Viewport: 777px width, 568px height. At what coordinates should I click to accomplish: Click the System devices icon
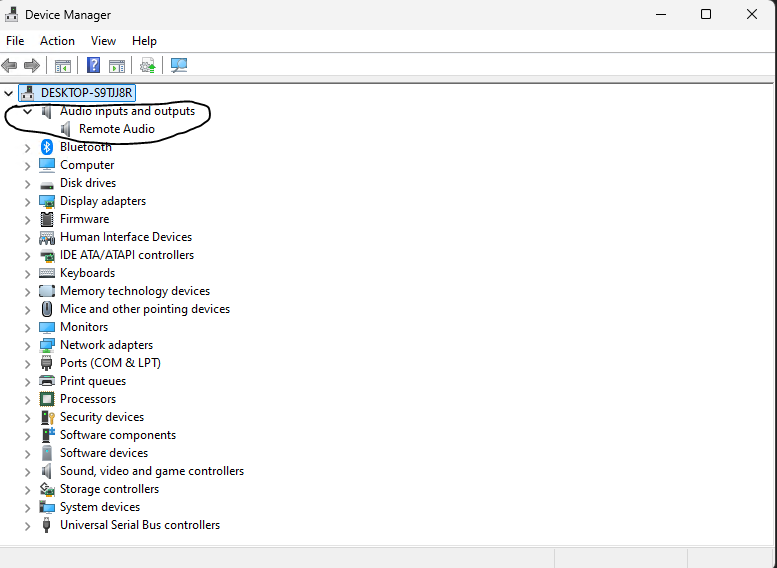pos(47,507)
